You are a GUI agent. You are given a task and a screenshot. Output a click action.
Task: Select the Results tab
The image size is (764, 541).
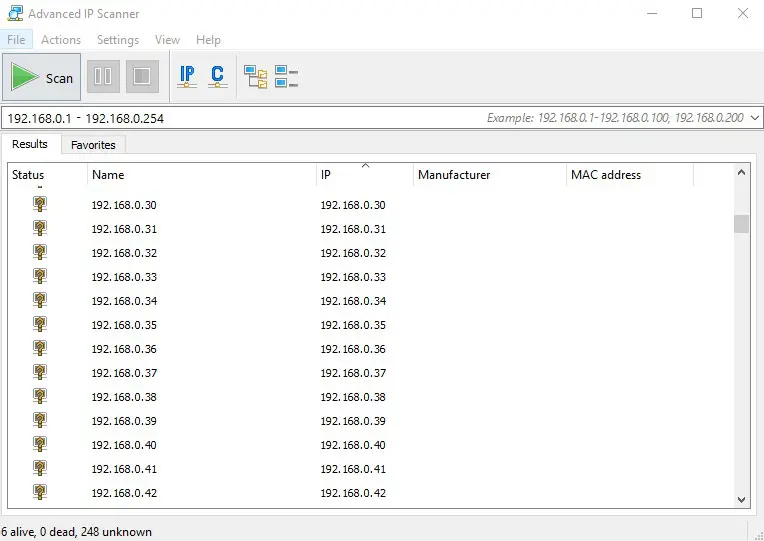tap(30, 144)
